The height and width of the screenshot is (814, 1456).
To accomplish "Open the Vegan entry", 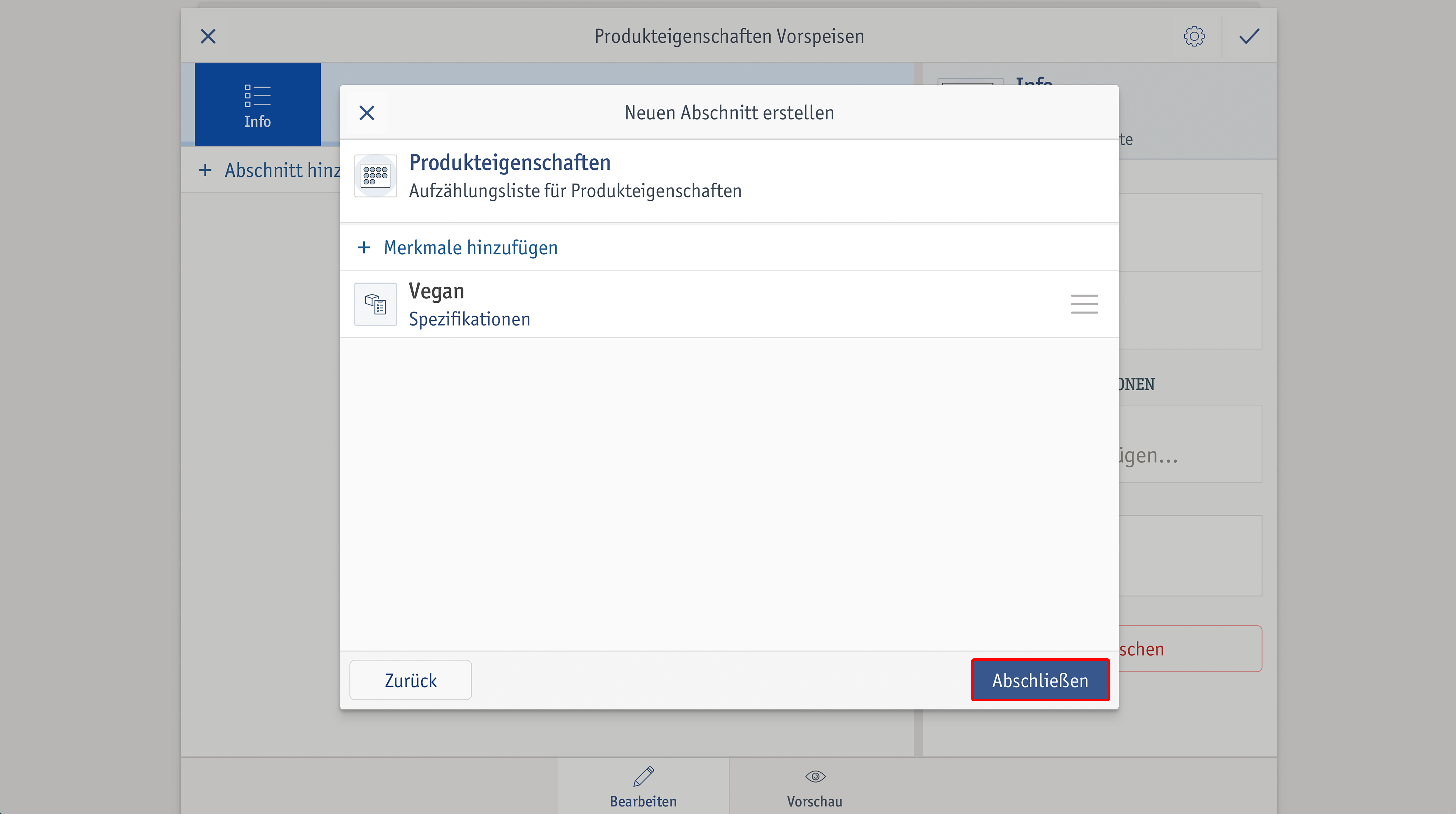I will 729,304.
